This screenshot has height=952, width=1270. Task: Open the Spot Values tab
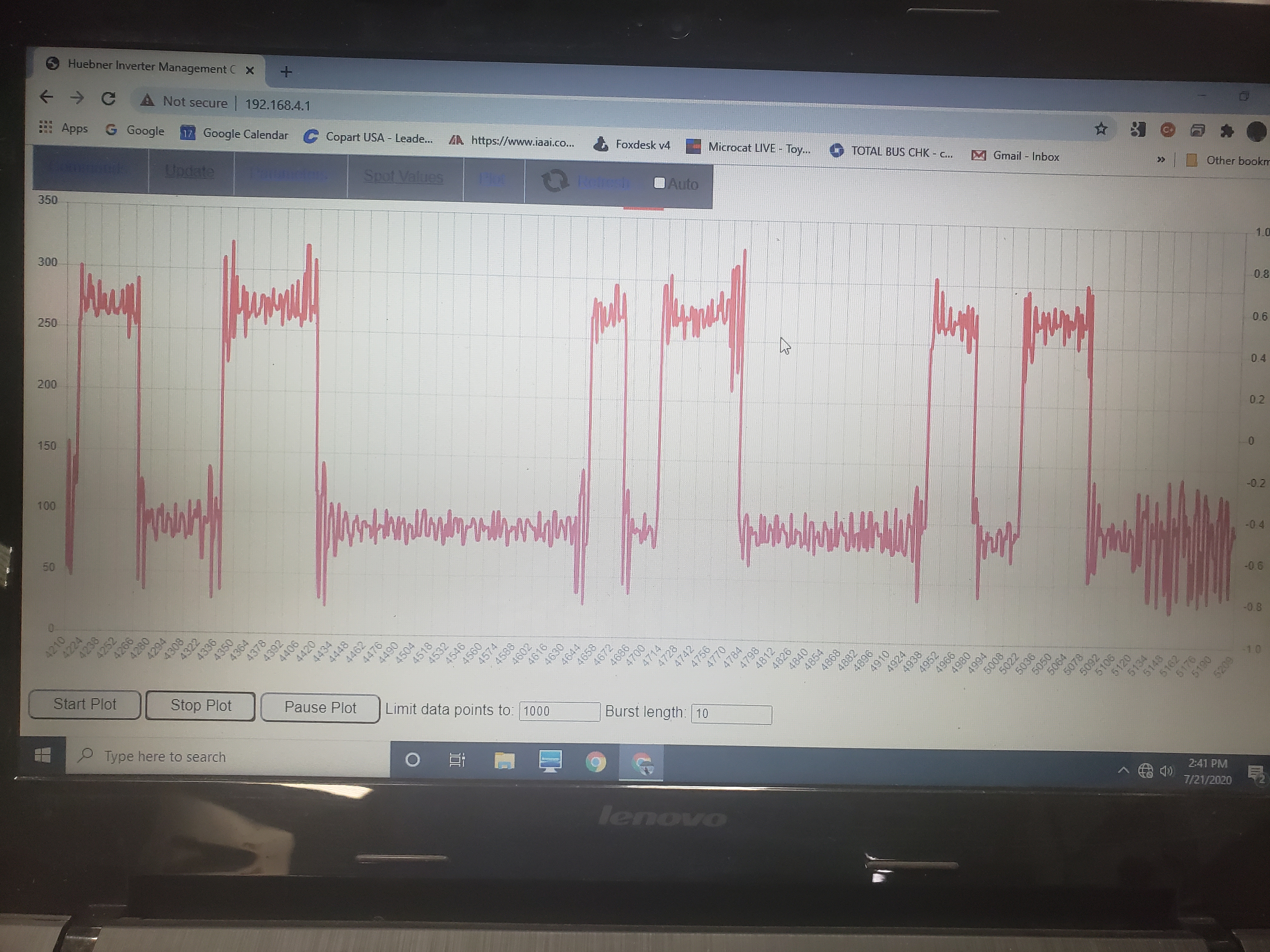click(403, 177)
